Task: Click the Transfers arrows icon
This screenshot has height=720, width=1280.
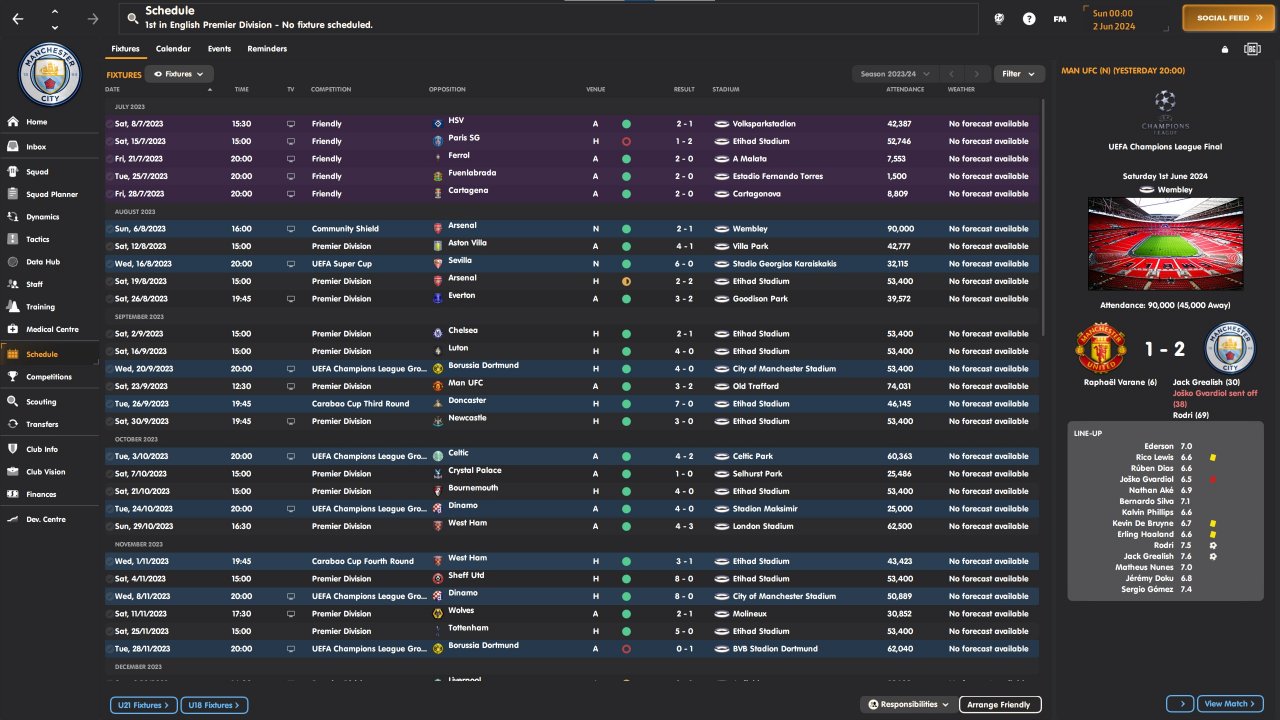Action: (x=13, y=424)
